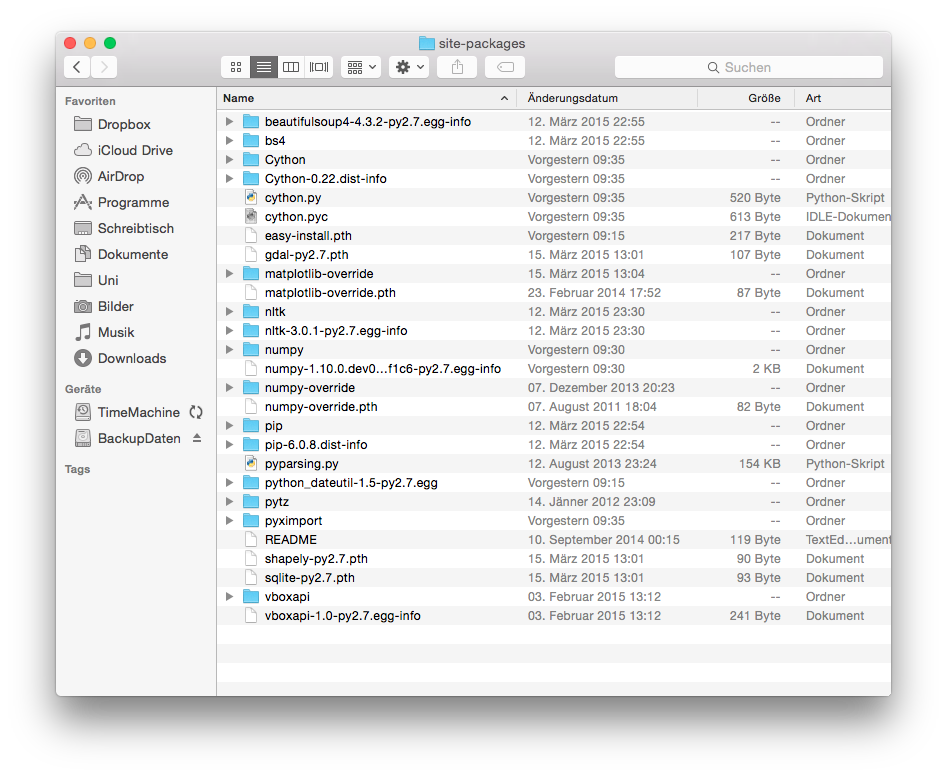Select the cython.py file icon
Screen dimensions: 947x776
(x=251, y=197)
